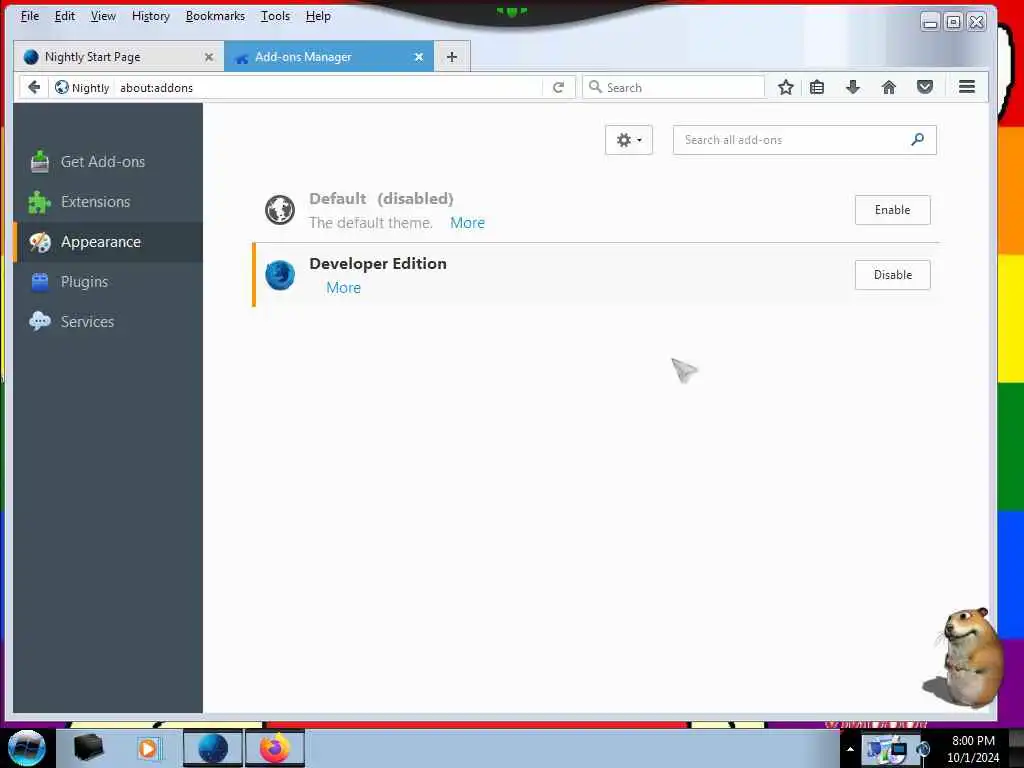Open the tools gear dropdown
Viewport: 1024px width, 768px height.
tap(629, 140)
